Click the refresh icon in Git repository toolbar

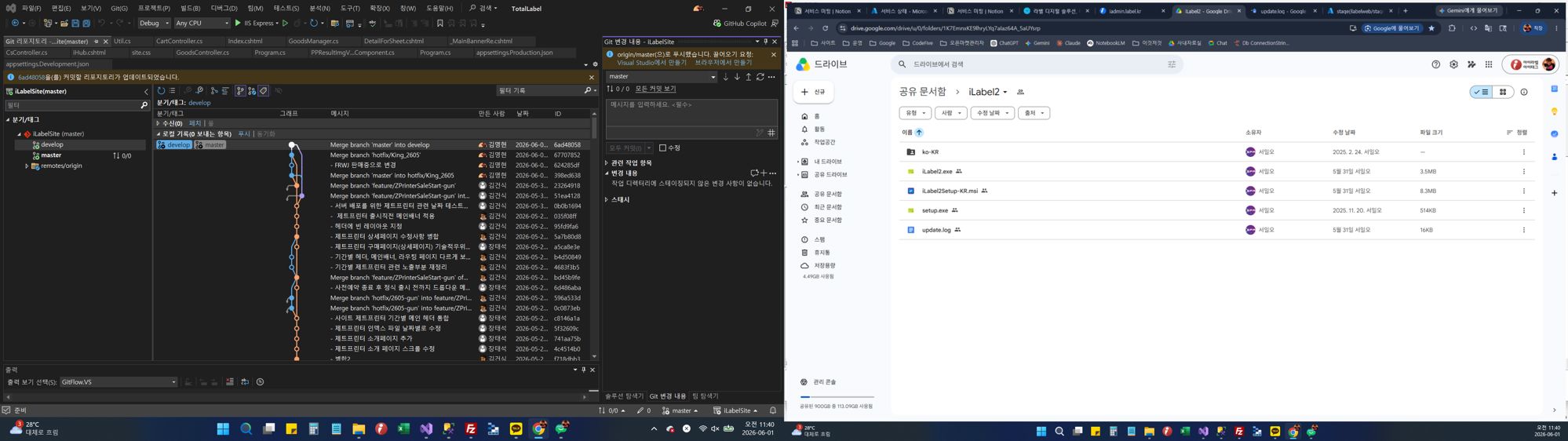pos(162,91)
